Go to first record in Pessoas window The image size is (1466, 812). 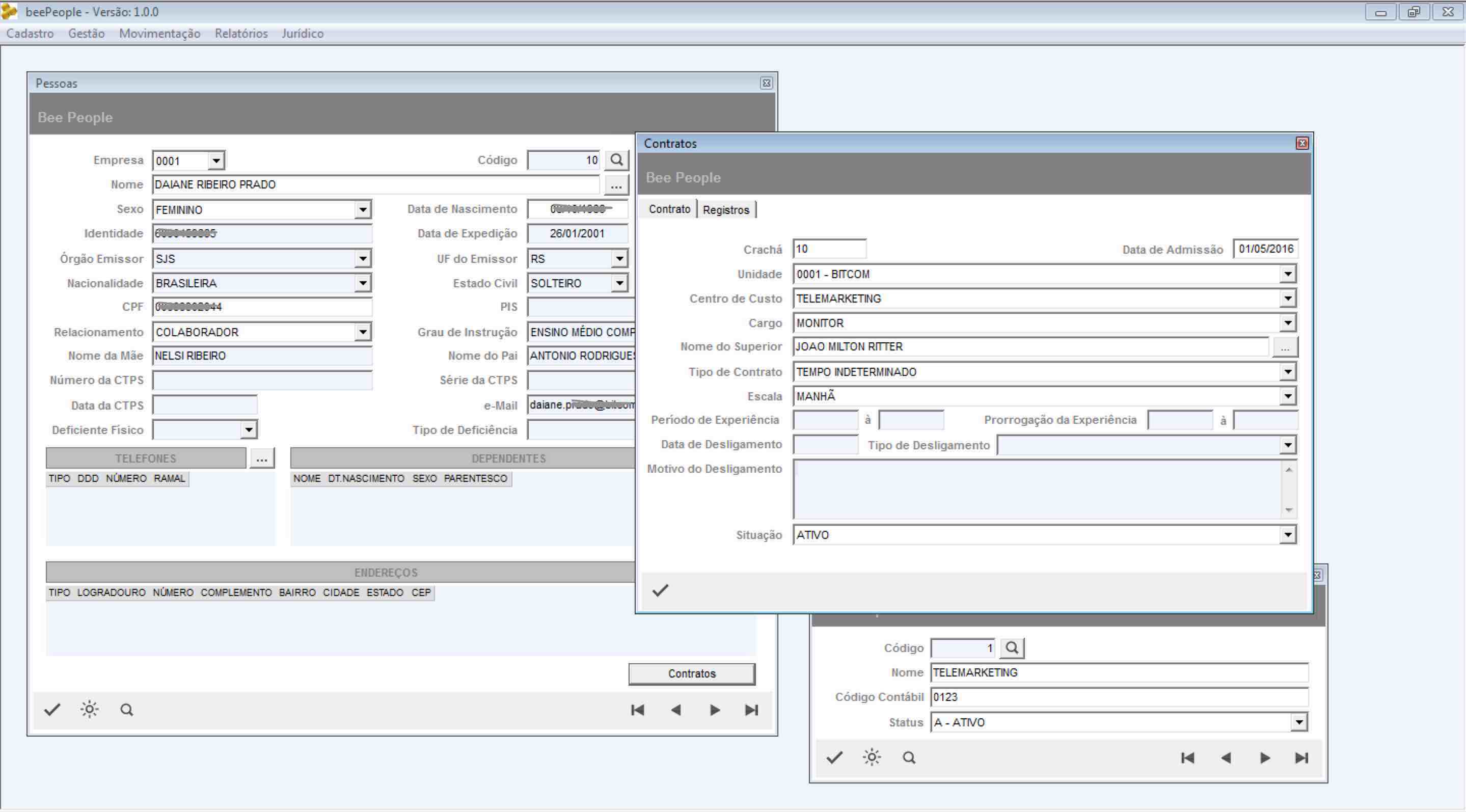click(x=637, y=710)
